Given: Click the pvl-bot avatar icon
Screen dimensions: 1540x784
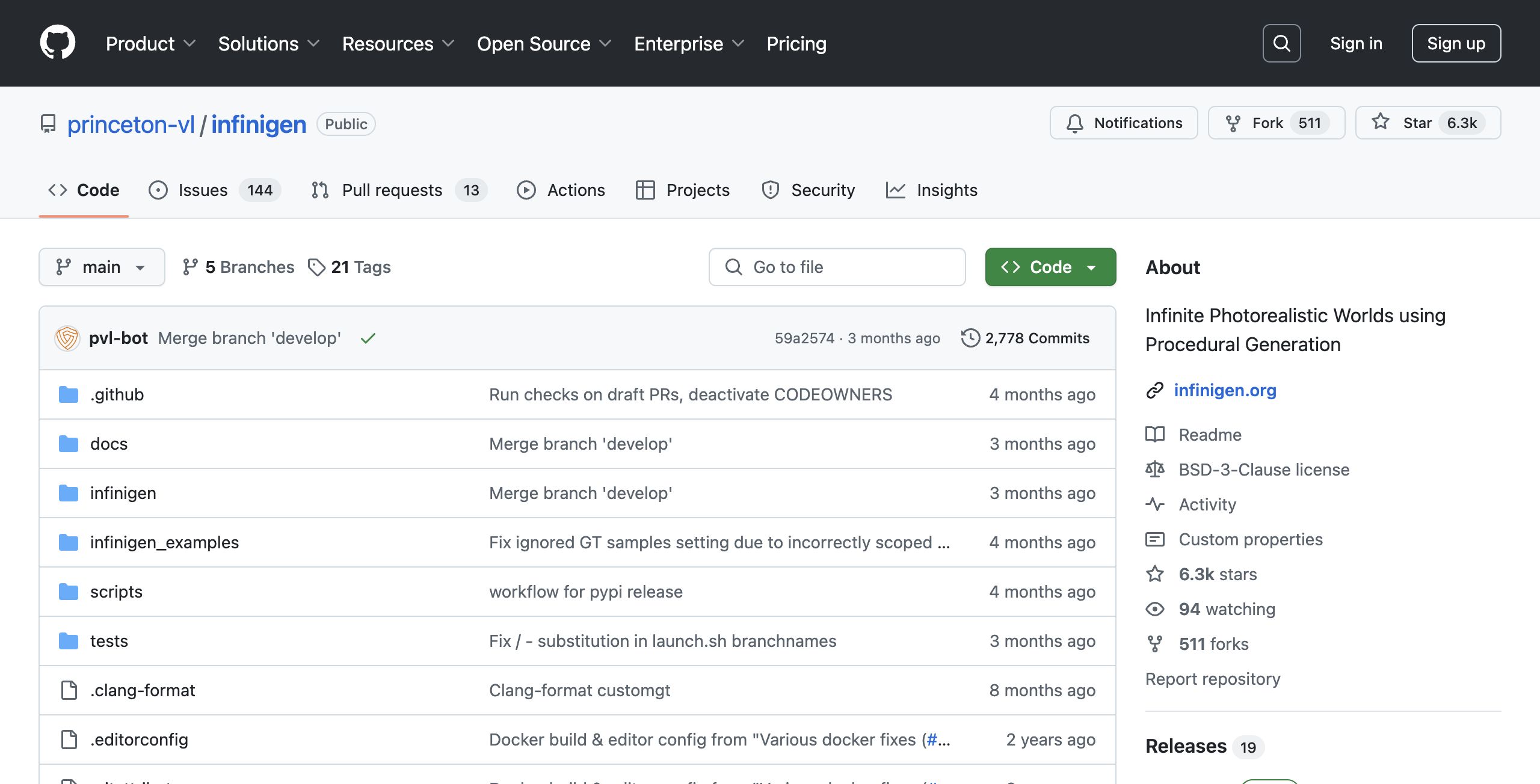Looking at the screenshot, I should tap(67, 338).
